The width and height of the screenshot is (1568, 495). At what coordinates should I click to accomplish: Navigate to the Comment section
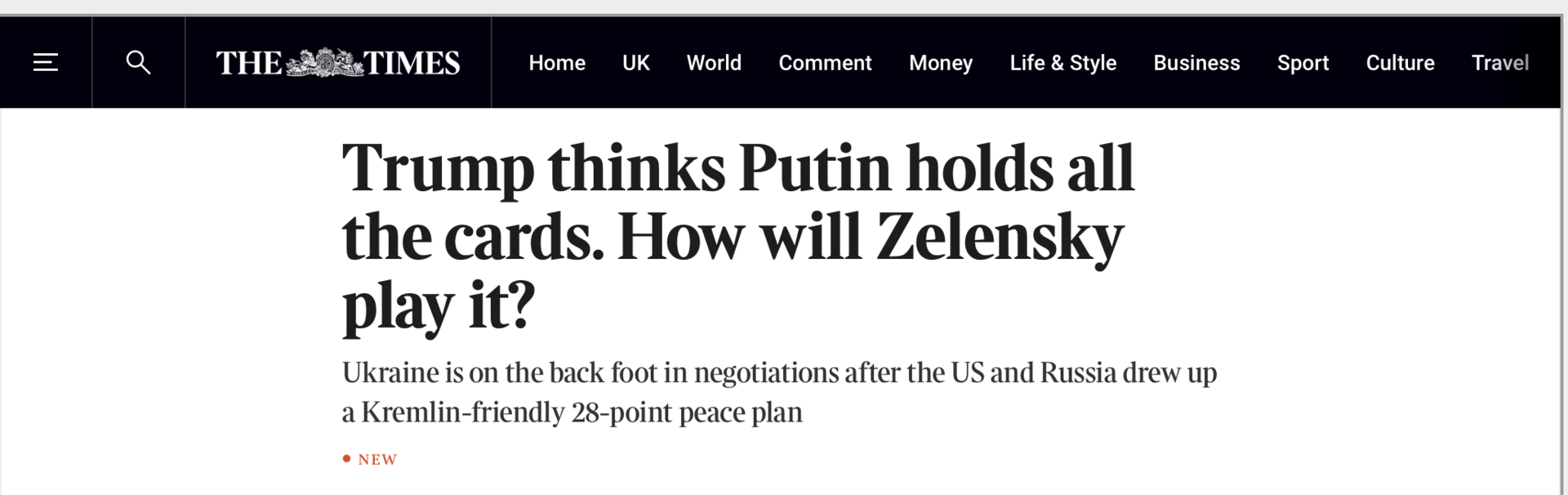coord(825,63)
